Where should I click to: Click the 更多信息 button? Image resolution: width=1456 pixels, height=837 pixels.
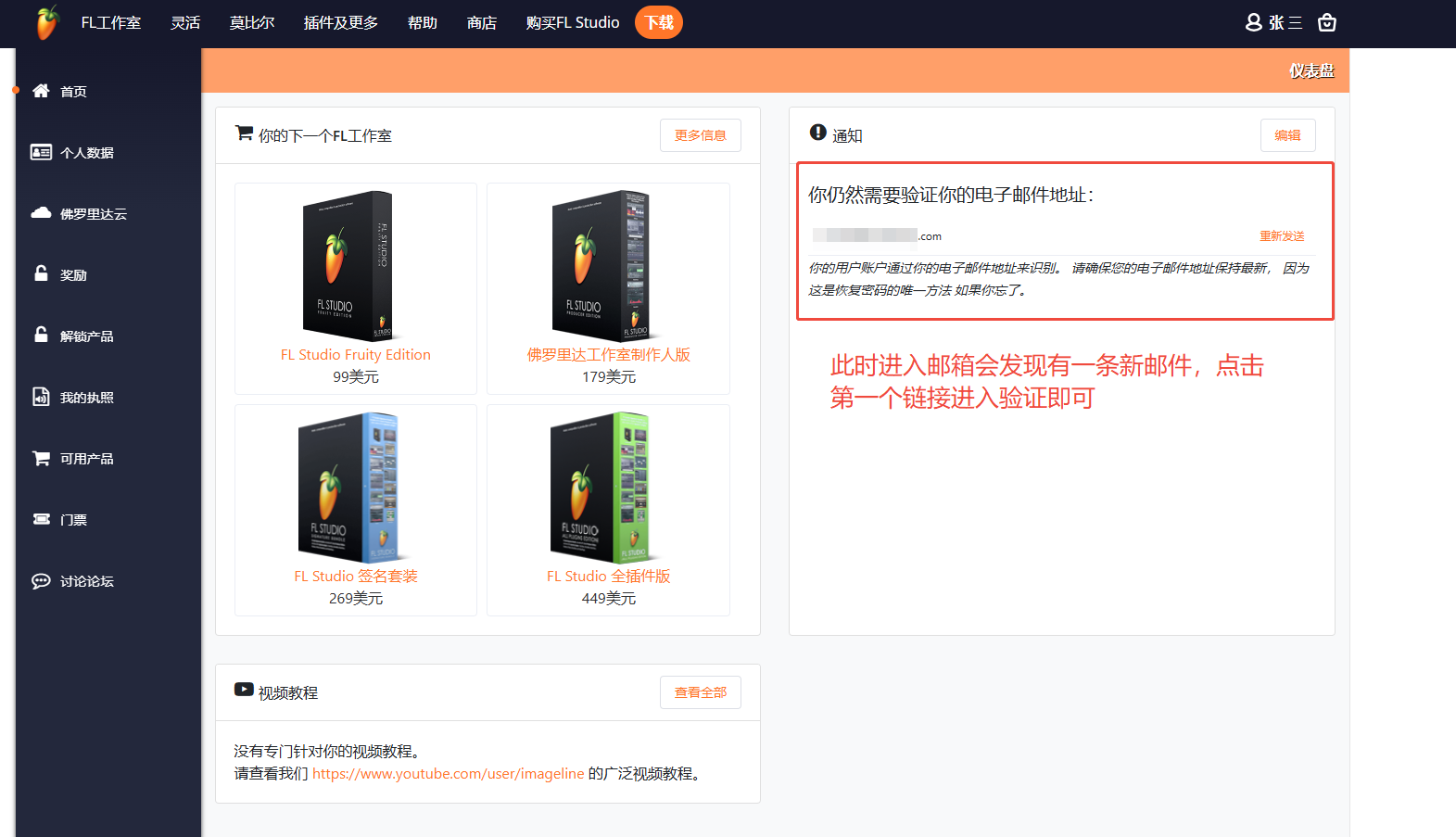click(x=700, y=135)
